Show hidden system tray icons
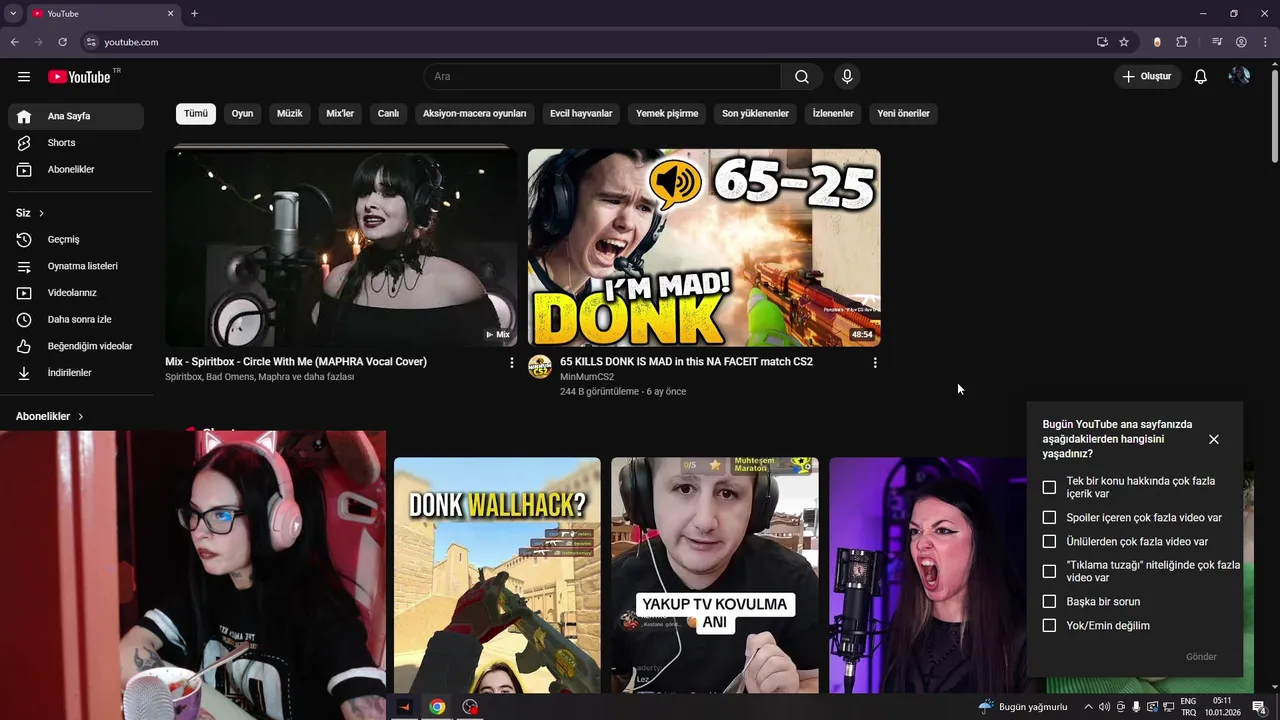This screenshot has width=1280, height=720. click(1088, 707)
